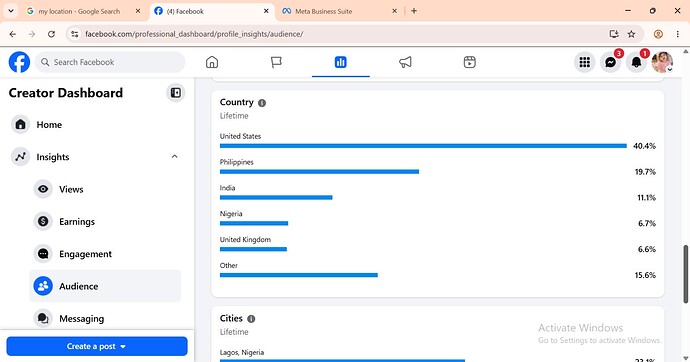
Task: Close the Google Search tab
Action: click(138, 11)
